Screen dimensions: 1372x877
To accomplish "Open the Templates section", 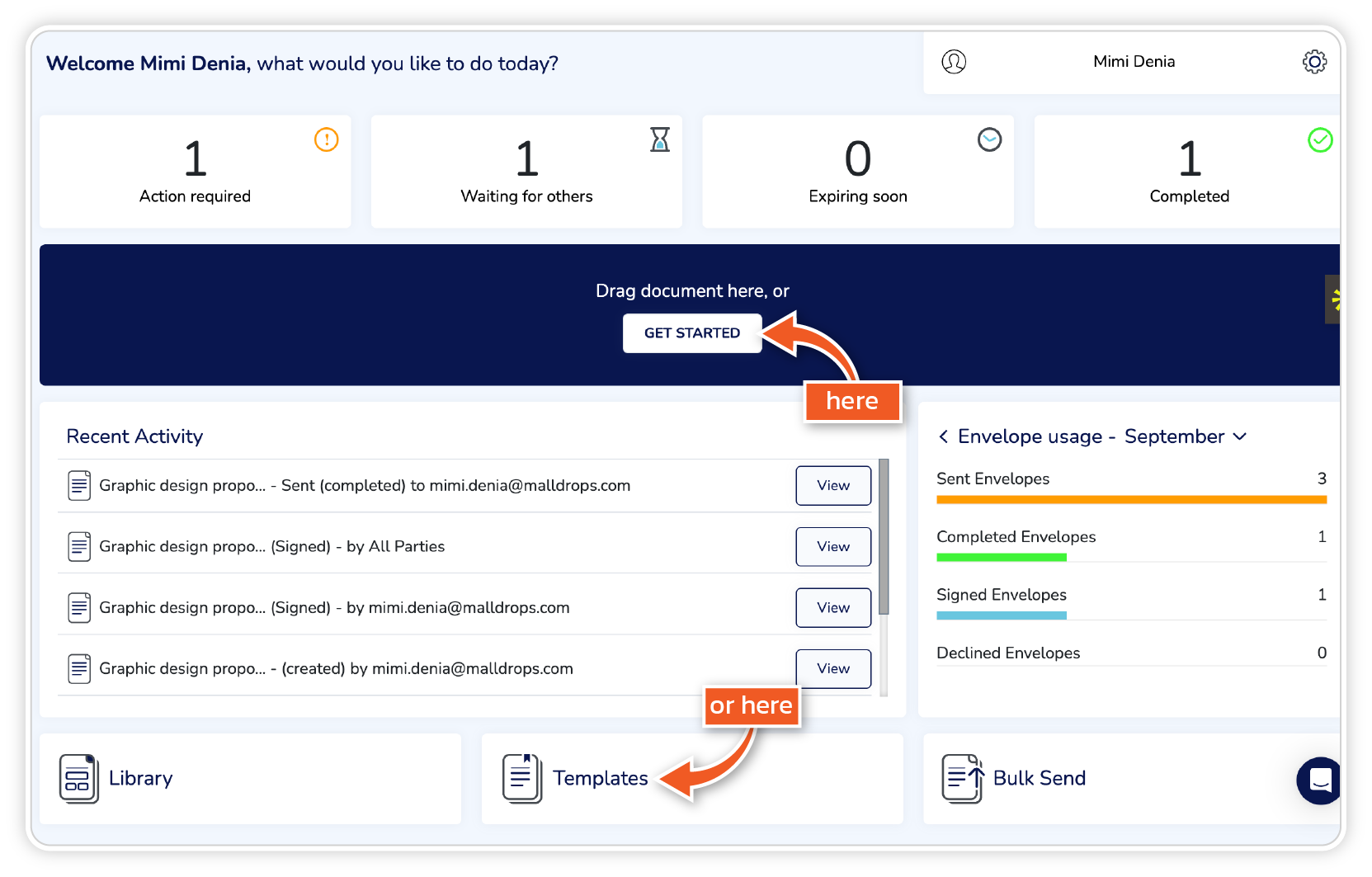I will tap(692, 779).
